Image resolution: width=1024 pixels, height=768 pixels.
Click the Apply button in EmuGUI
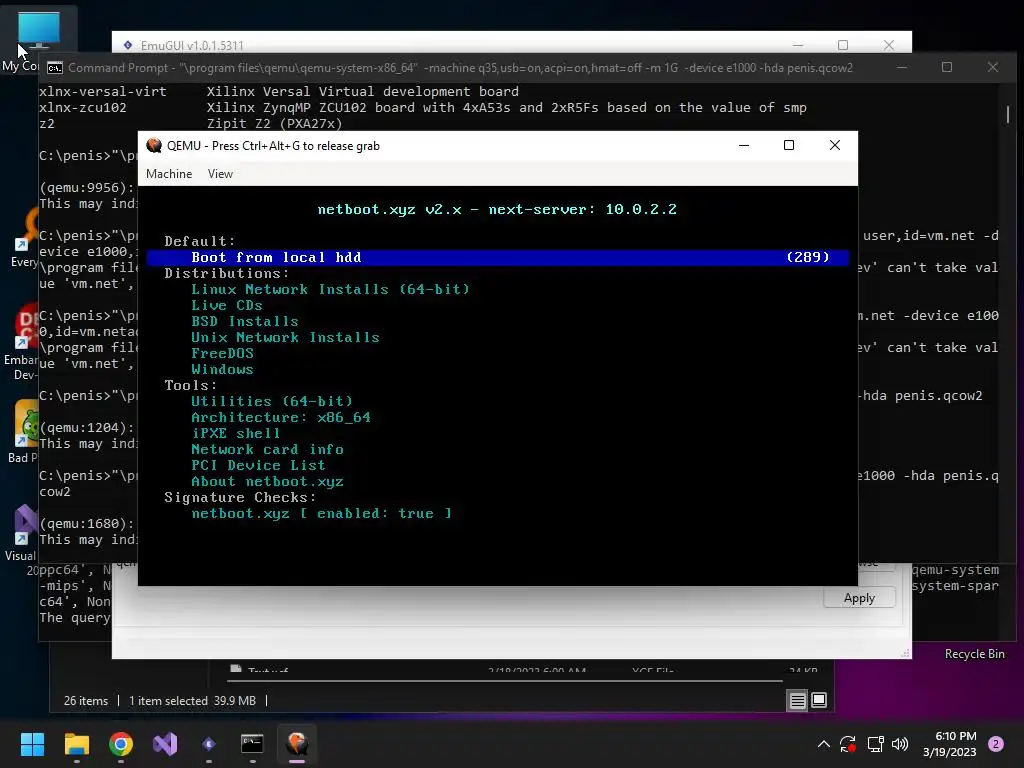pyautogui.click(x=859, y=598)
